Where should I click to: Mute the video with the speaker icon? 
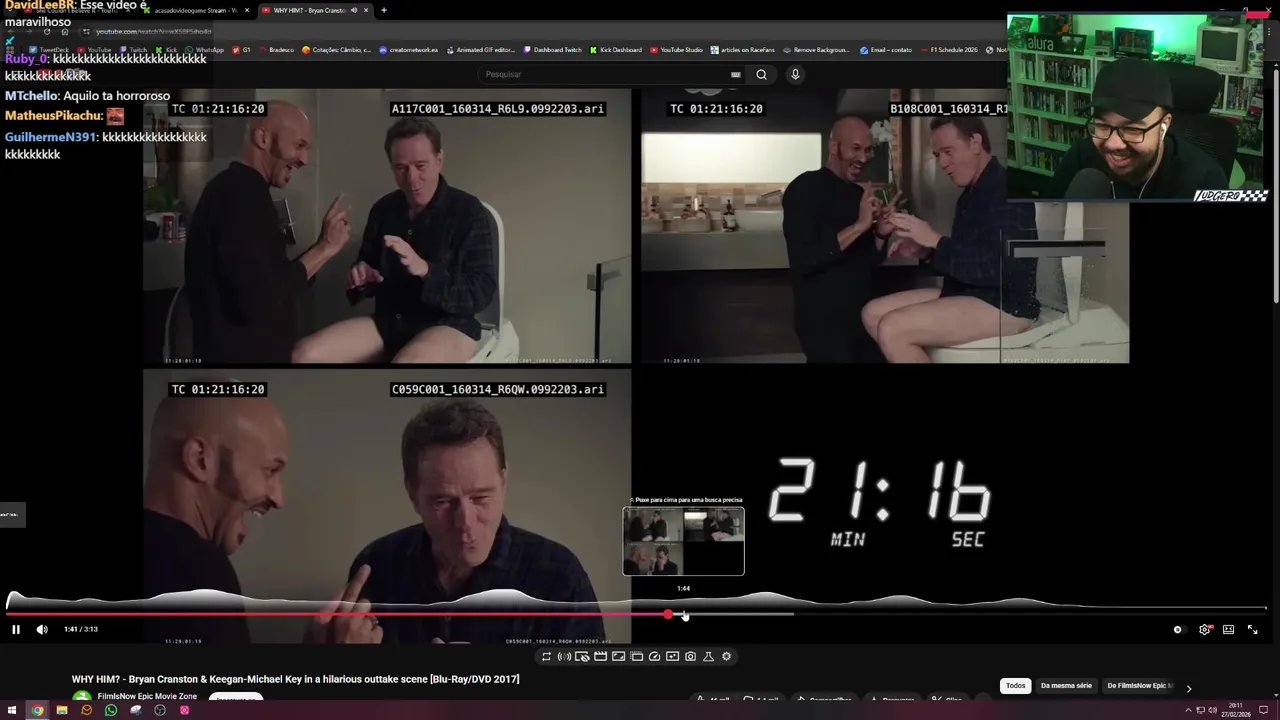coord(42,629)
